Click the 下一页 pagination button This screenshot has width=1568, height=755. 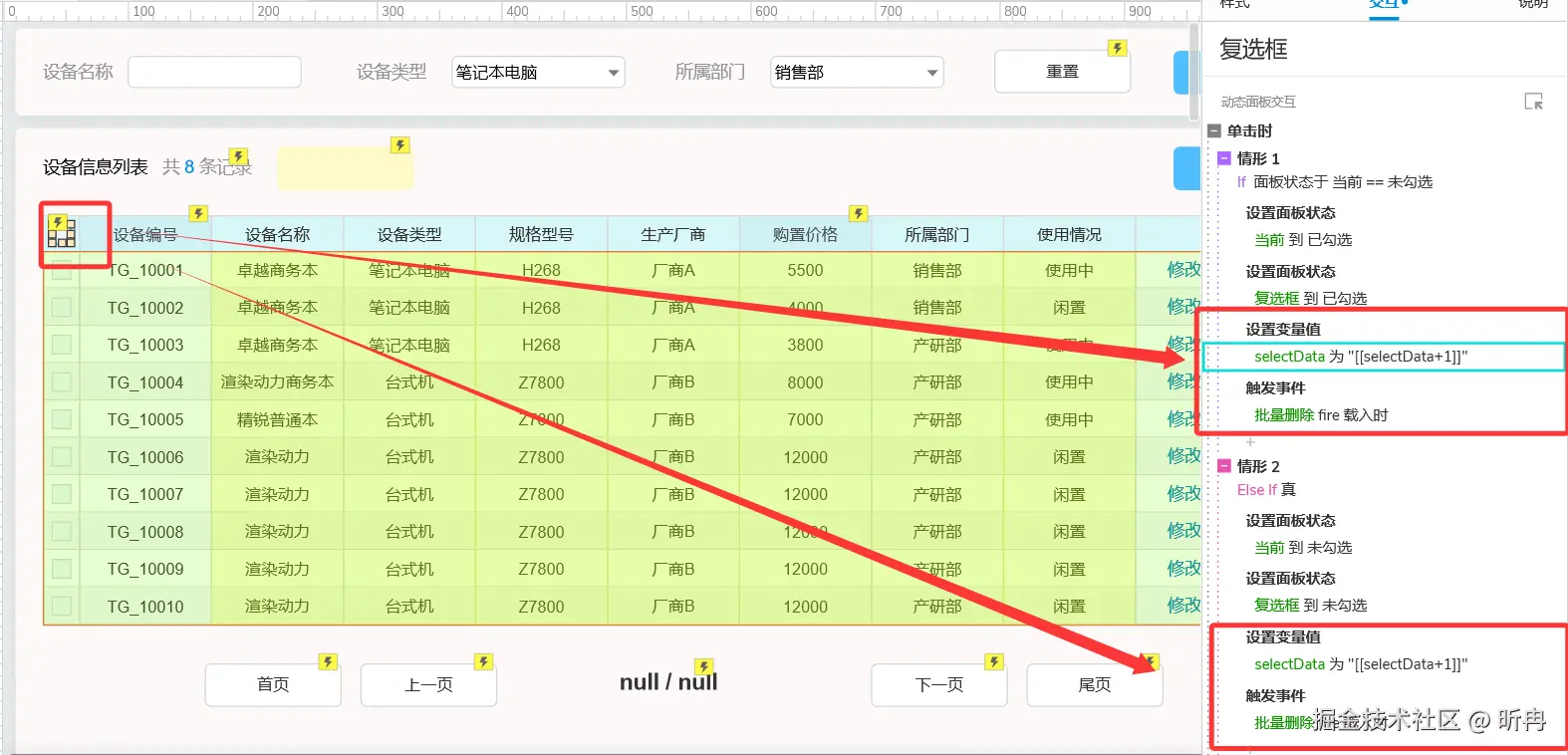(x=939, y=685)
